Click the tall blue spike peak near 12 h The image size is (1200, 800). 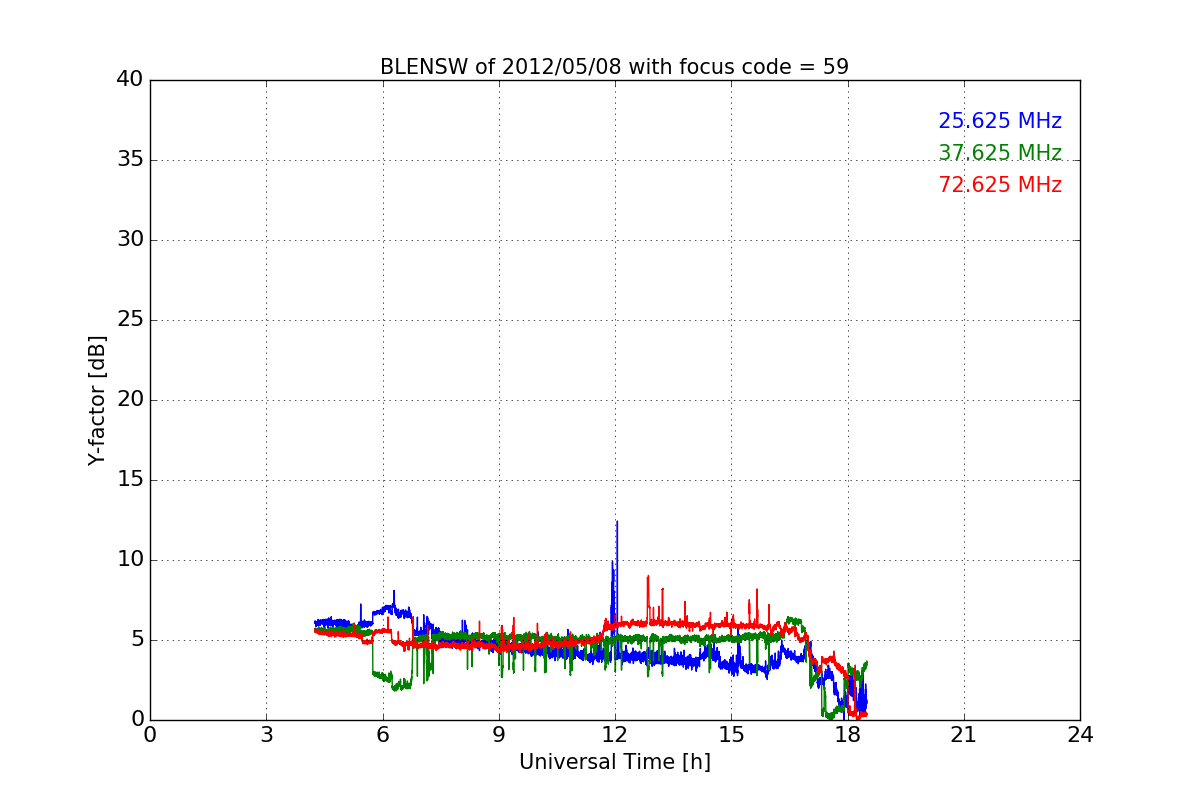click(617, 522)
